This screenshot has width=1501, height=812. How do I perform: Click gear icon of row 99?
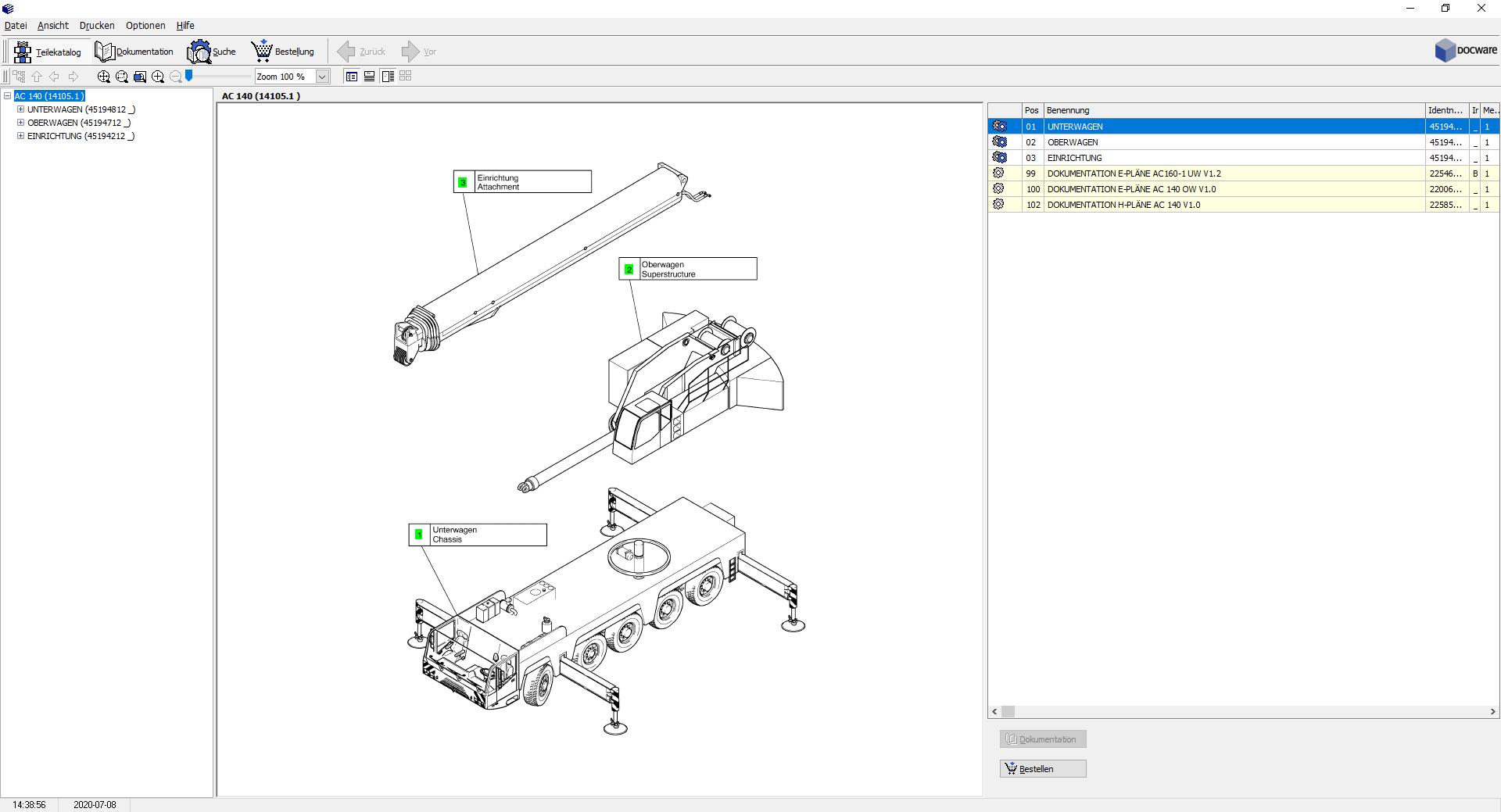(x=998, y=173)
